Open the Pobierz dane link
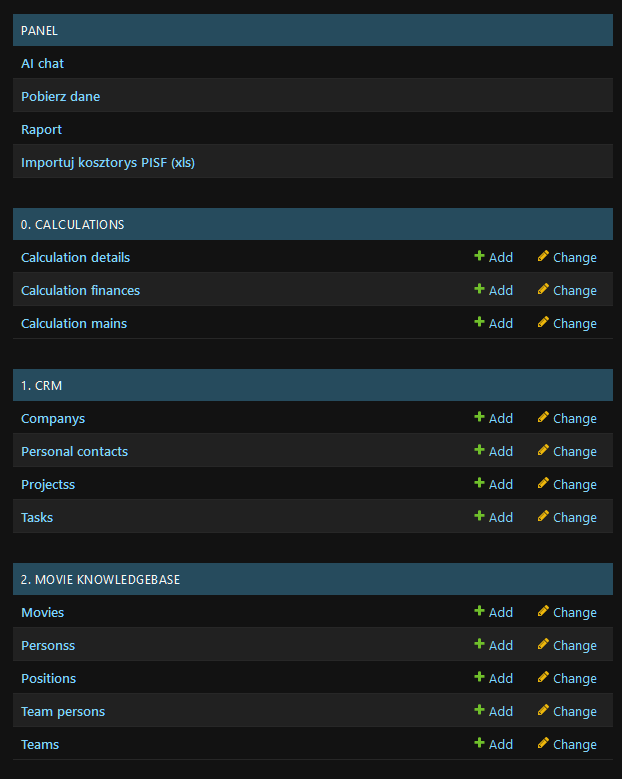 (x=60, y=96)
